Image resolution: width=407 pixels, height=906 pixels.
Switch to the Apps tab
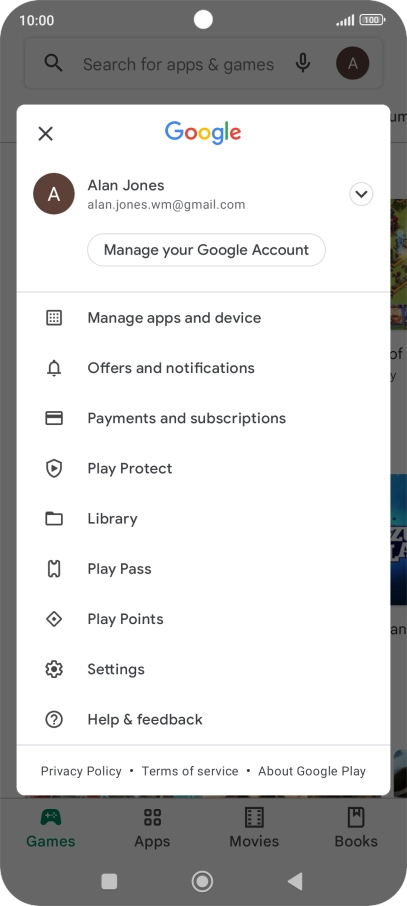point(152,829)
